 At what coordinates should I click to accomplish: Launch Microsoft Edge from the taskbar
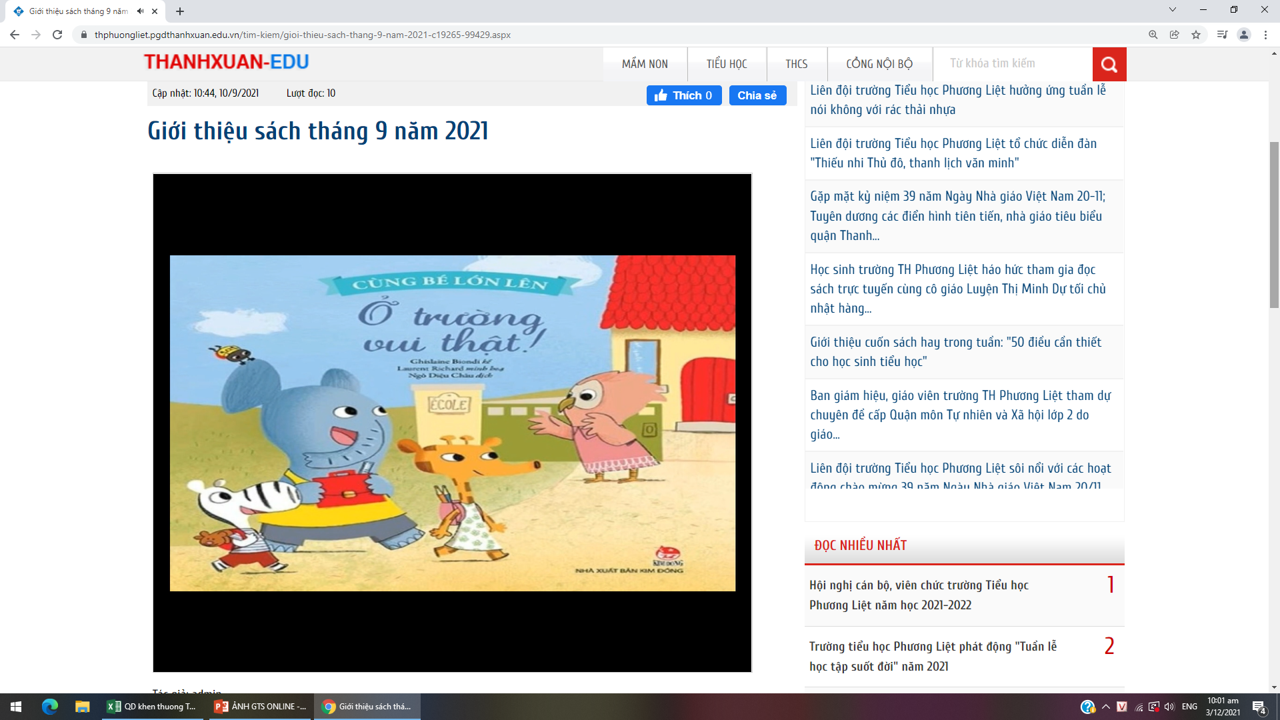50,707
